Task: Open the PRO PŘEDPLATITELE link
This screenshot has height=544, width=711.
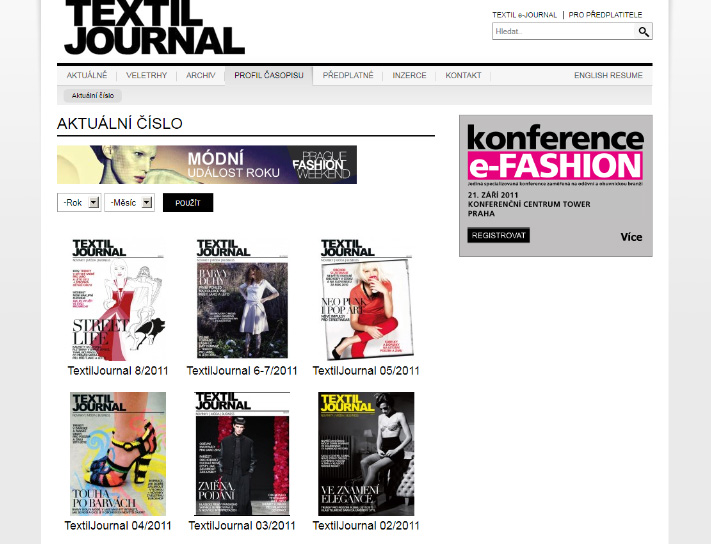Action: (x=605, y=15)
